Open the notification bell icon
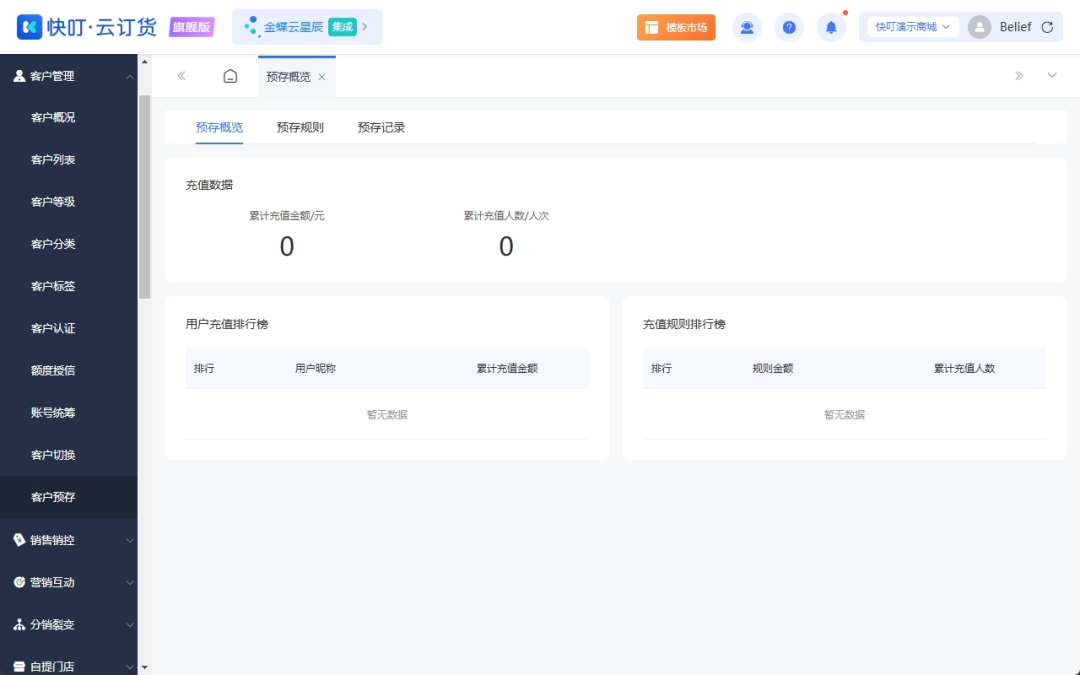 tap(831, 27)
